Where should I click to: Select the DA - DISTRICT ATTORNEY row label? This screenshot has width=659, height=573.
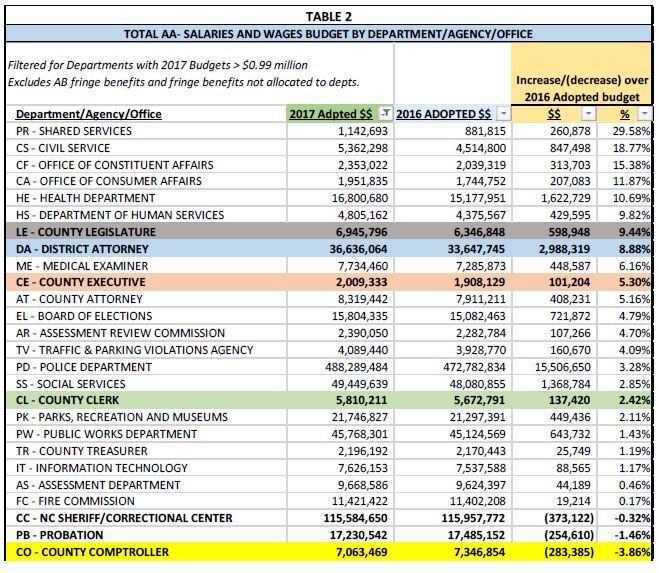point(82,249)
